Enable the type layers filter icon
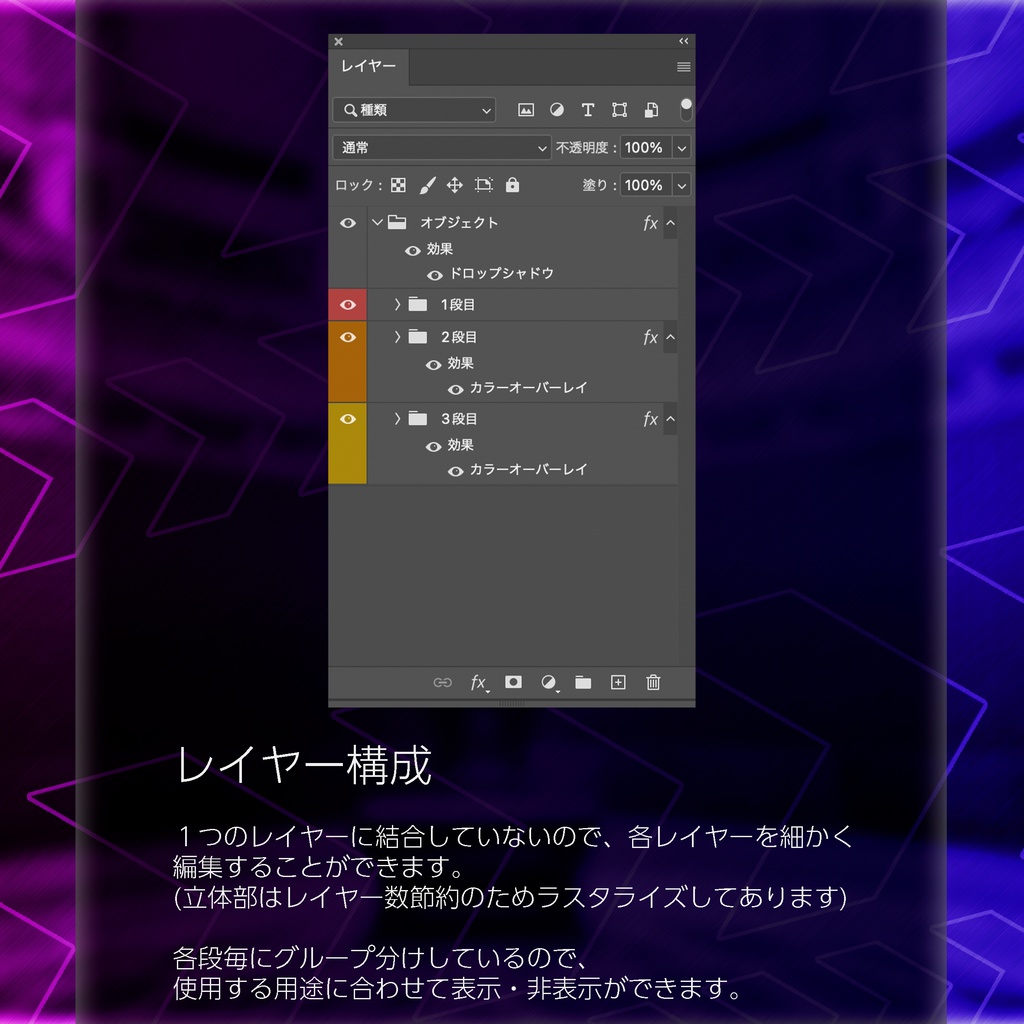The width and height of the screenshot is (1024, 1024). 588,110
